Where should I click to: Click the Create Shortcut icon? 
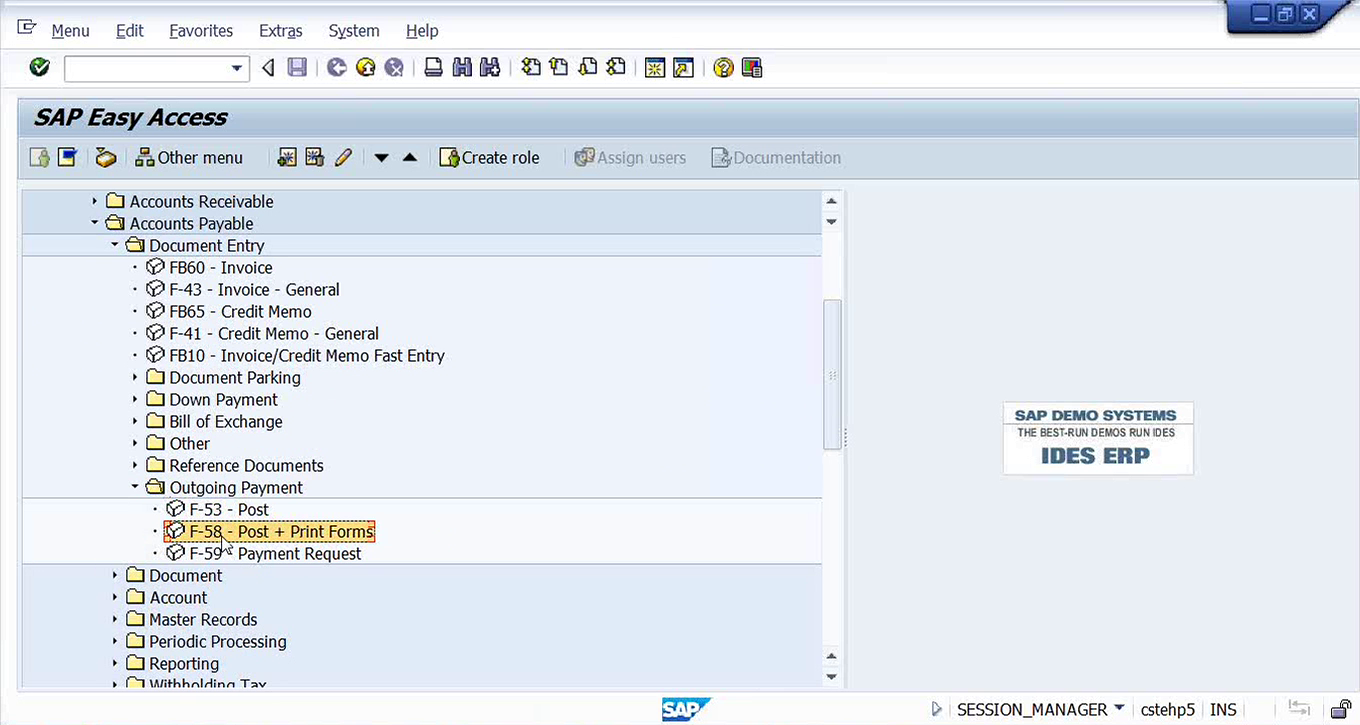683,68
